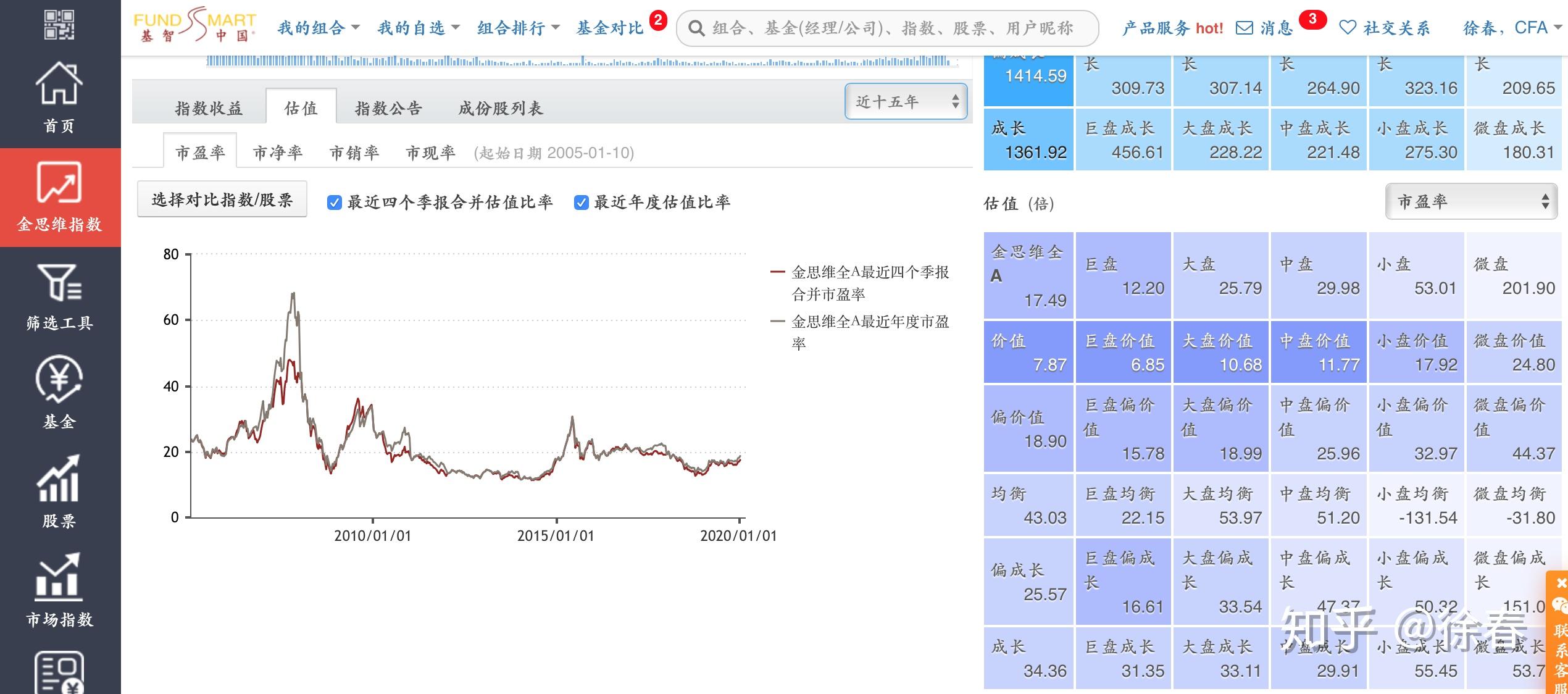The width and height of the screenshot is (1568, 694).
Task: Click 小盘 valuation cell 53.01
Action: [x=1416, y=275]
